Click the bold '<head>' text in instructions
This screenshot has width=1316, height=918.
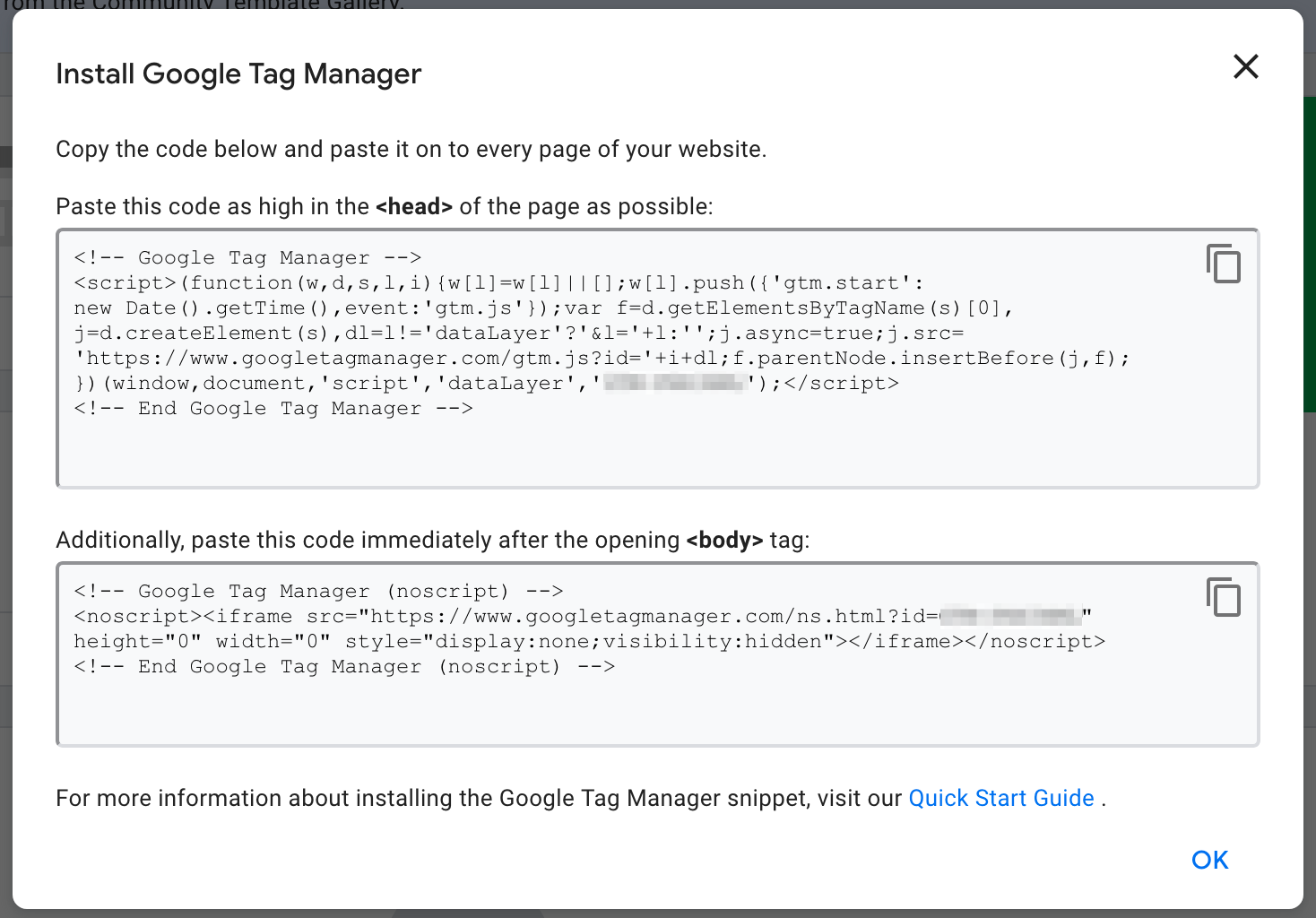point(414,206)
